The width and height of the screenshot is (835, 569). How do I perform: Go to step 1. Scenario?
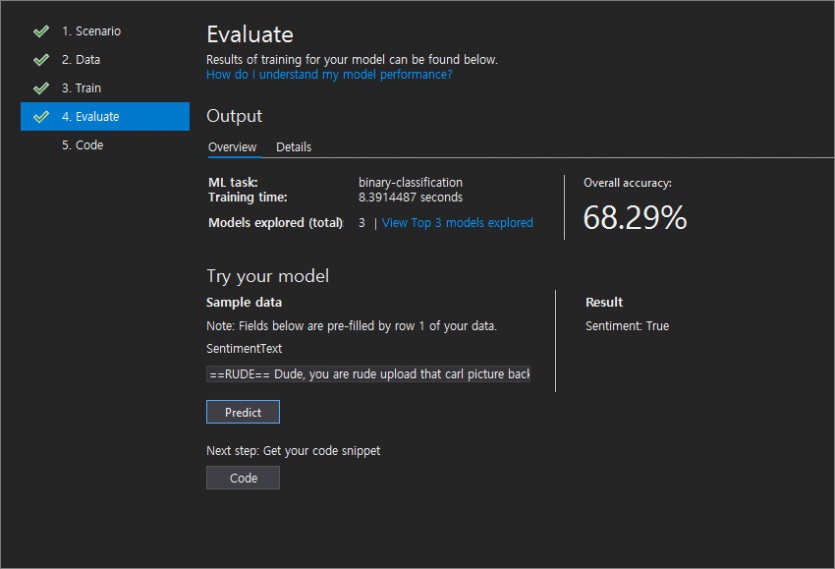pos(91,31)
